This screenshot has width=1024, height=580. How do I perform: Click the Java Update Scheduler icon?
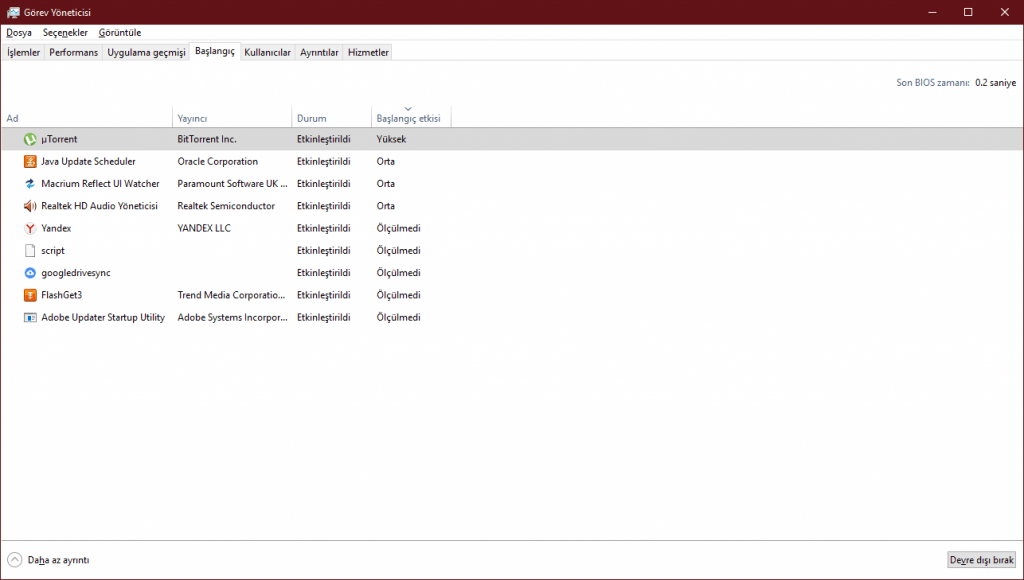30,161
